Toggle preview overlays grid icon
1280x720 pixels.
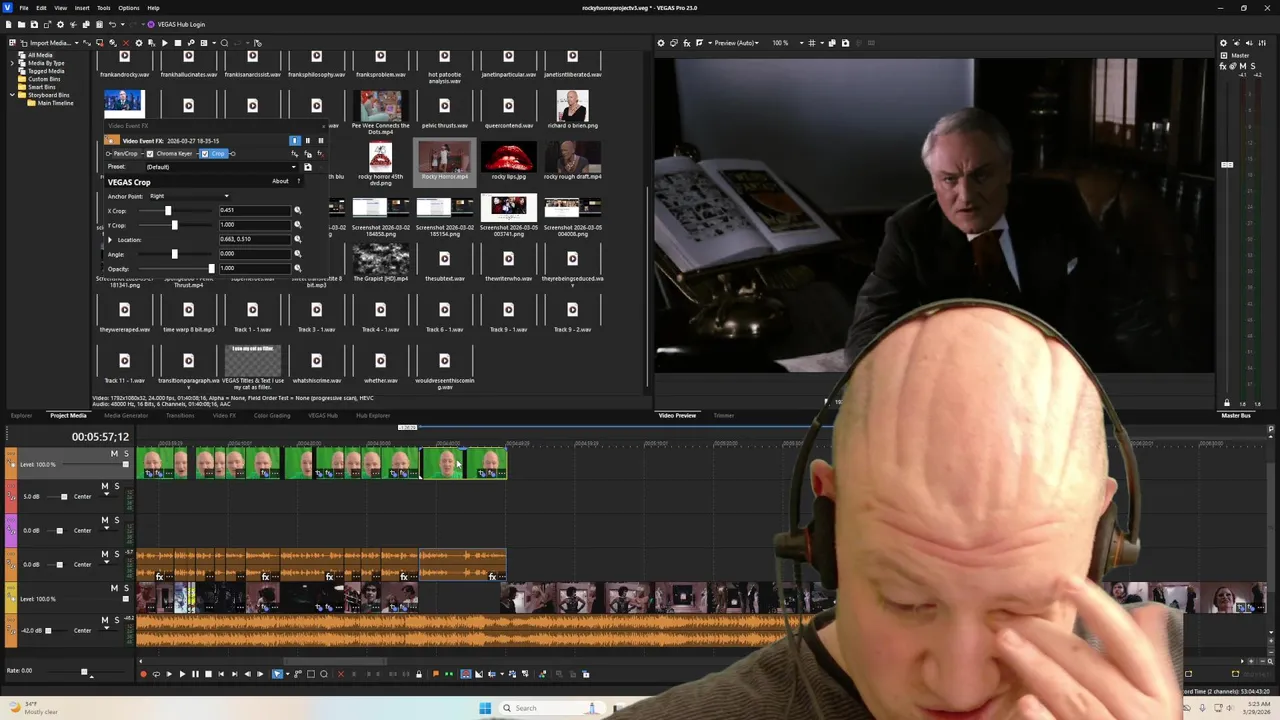click(811, 43)
